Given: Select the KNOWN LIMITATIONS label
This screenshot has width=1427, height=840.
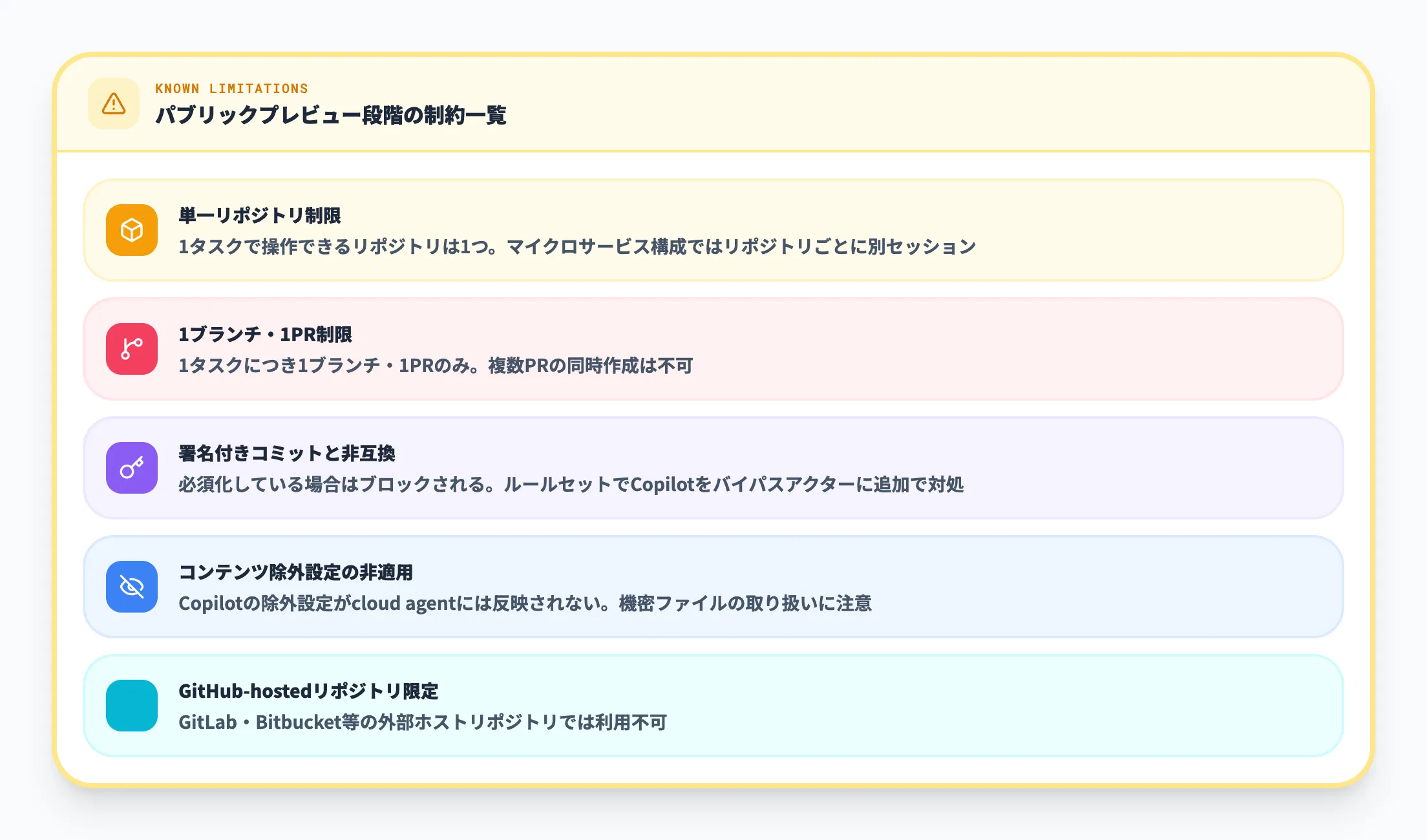Looking at the screenshot, I should click(233, 89).
